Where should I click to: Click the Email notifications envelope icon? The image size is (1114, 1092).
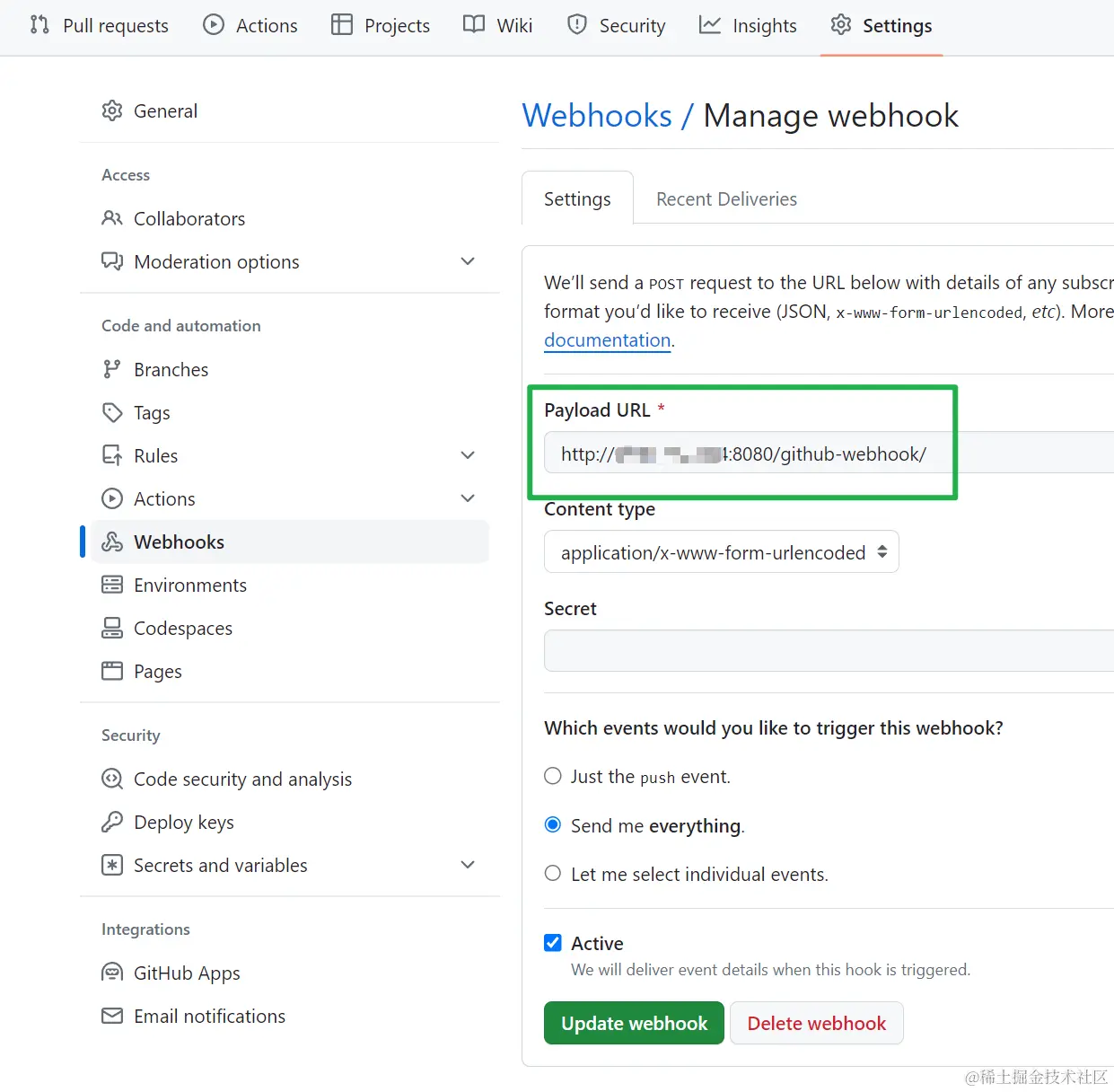point(112,1016)
